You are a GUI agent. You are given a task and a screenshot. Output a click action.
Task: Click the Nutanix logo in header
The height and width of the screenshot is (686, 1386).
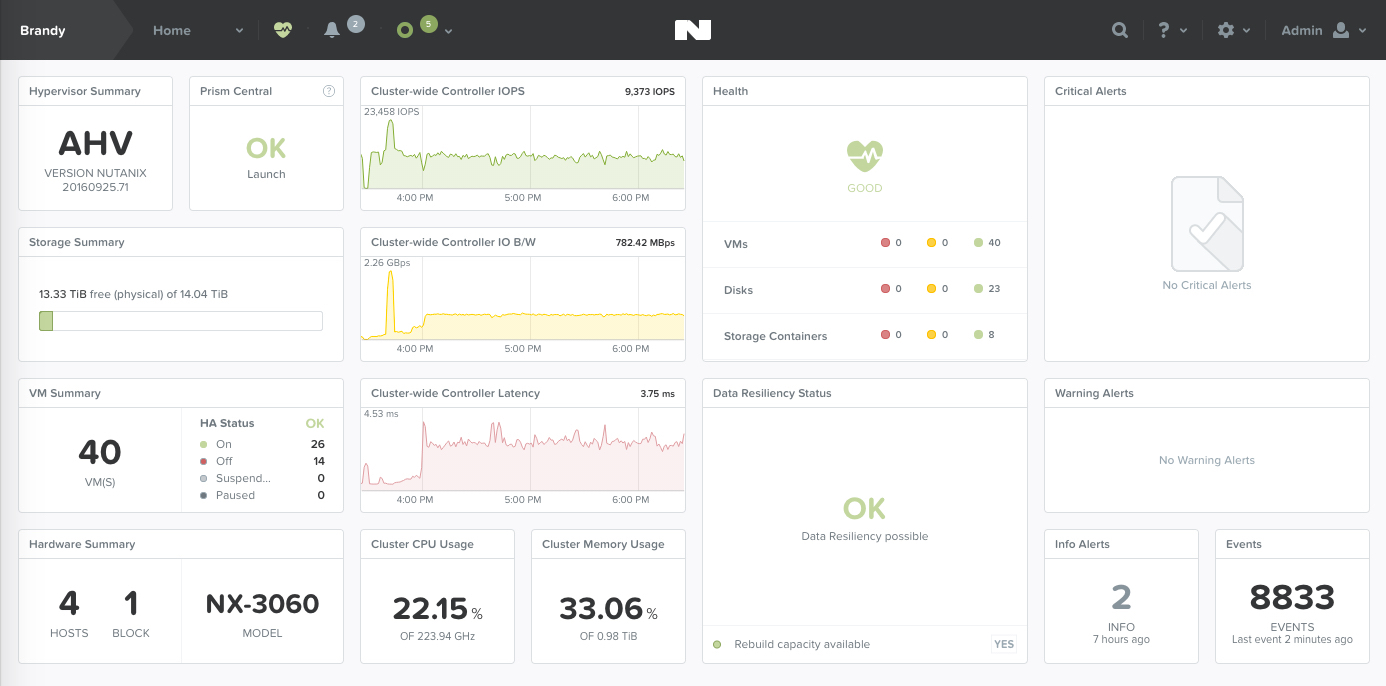coord(692,30)
